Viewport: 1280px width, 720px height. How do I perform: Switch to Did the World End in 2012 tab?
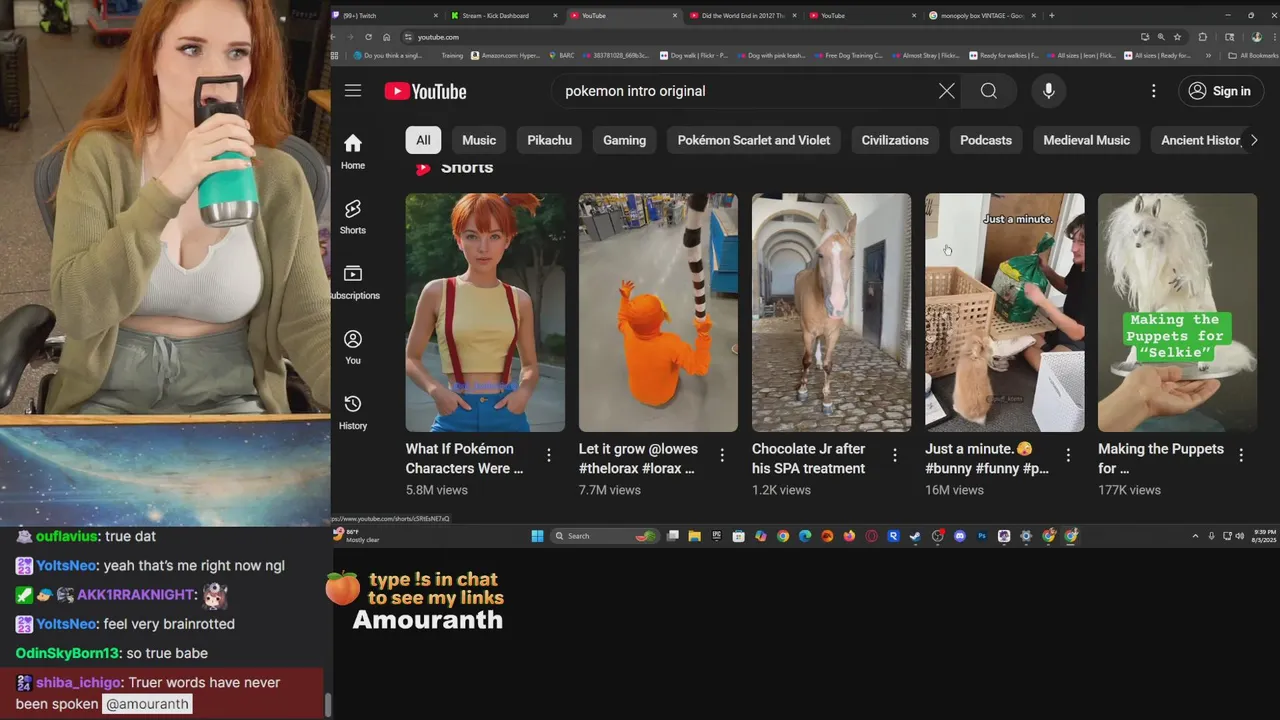coord(742,15)
